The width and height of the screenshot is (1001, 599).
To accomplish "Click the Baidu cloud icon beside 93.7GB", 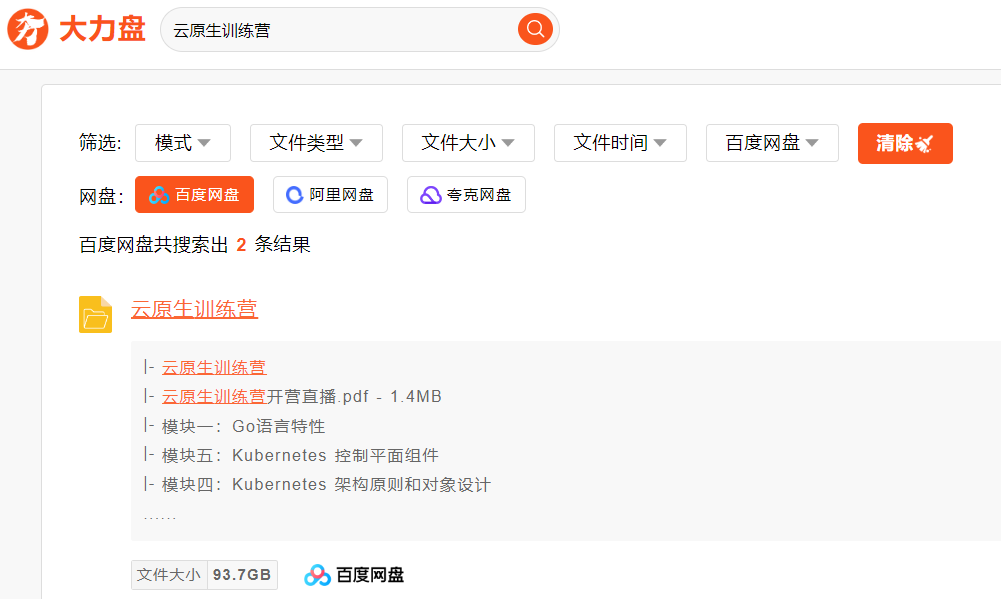I will tap(317, 575).
